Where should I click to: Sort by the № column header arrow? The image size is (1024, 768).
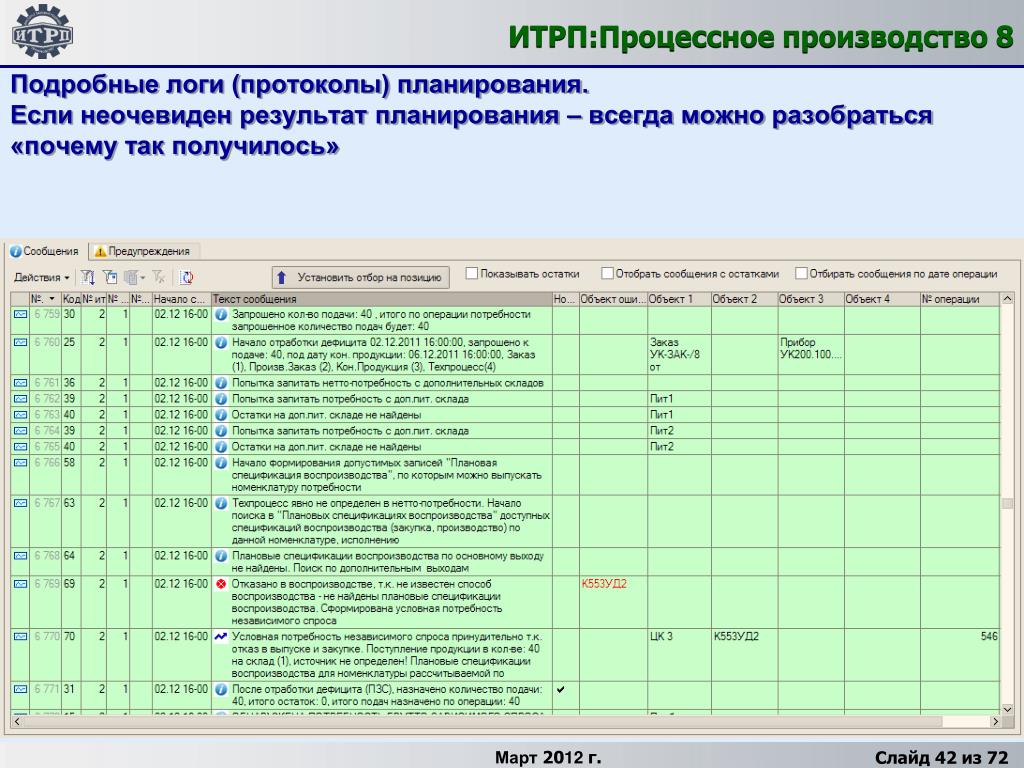point(52,299)
